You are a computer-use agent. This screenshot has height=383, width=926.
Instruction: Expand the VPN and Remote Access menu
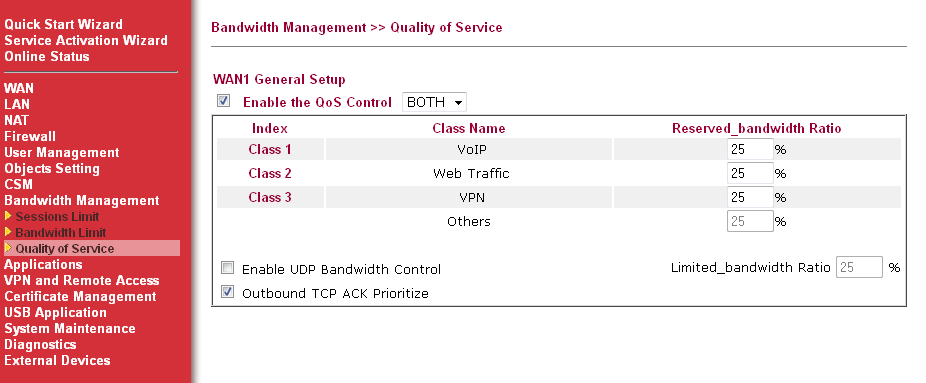[x=81, y=280]
